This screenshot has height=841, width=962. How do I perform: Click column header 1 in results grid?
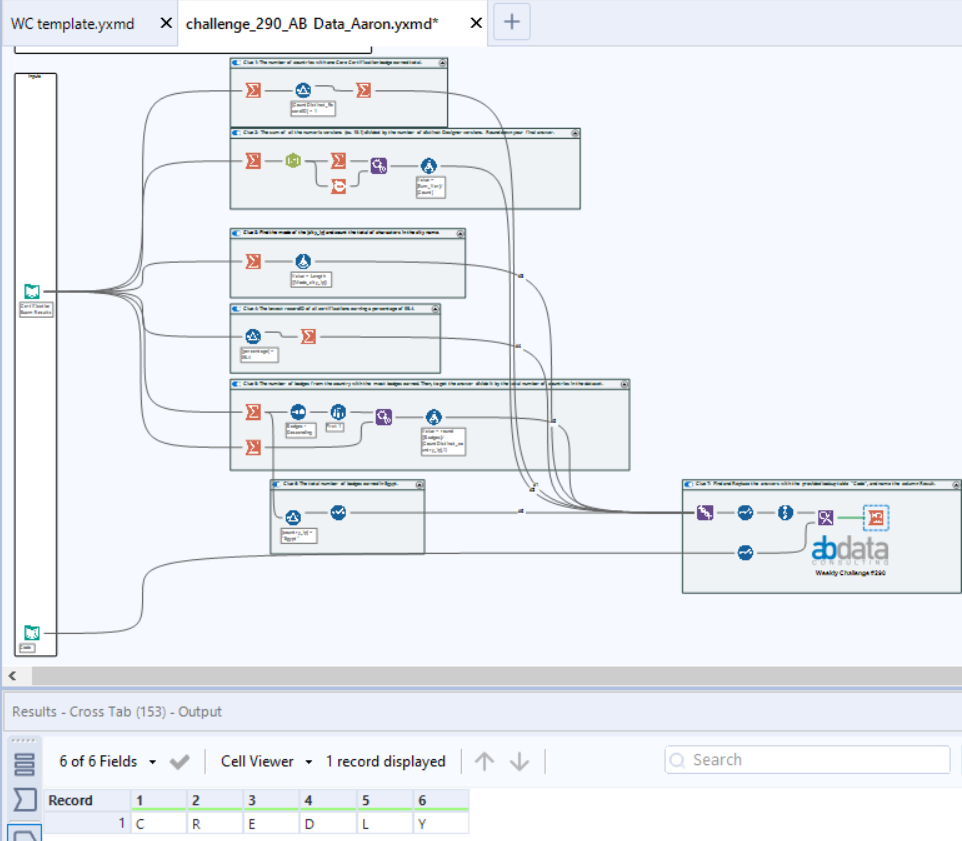click(159, 801)
